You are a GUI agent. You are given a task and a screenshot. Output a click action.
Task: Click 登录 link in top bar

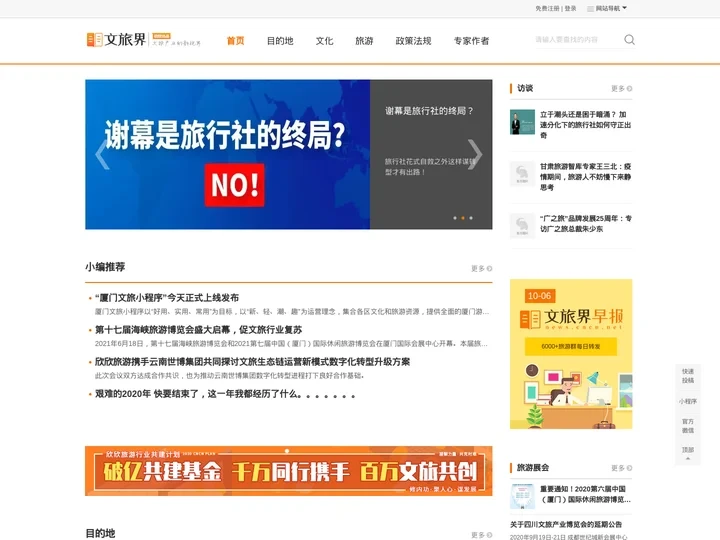click(x=570, y=8)
